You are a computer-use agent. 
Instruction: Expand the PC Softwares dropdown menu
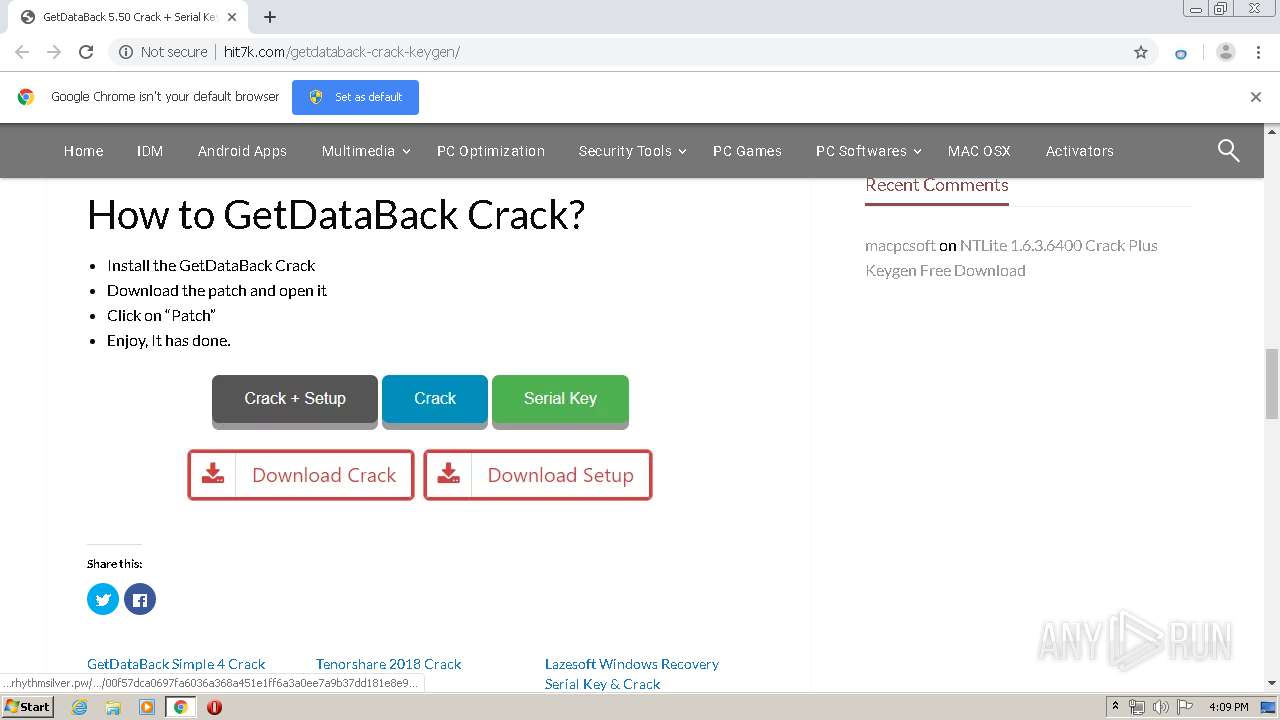pyautogui.click(x=869, y=151)
